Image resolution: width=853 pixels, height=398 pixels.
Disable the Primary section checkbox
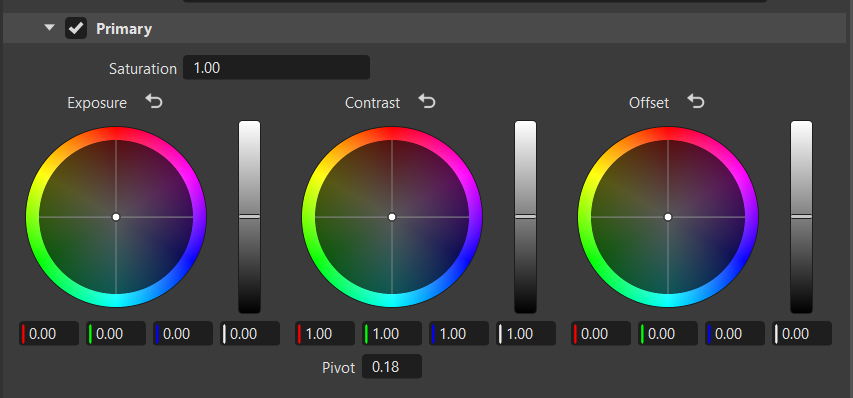pyautogui.click(x=76, y=28)
